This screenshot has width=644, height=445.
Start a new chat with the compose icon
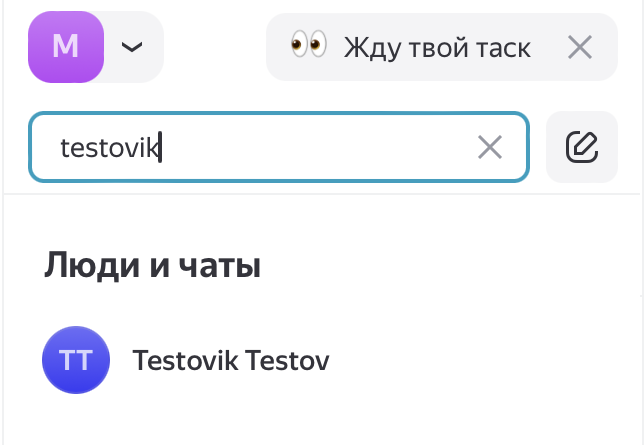(x=581, y=148)
